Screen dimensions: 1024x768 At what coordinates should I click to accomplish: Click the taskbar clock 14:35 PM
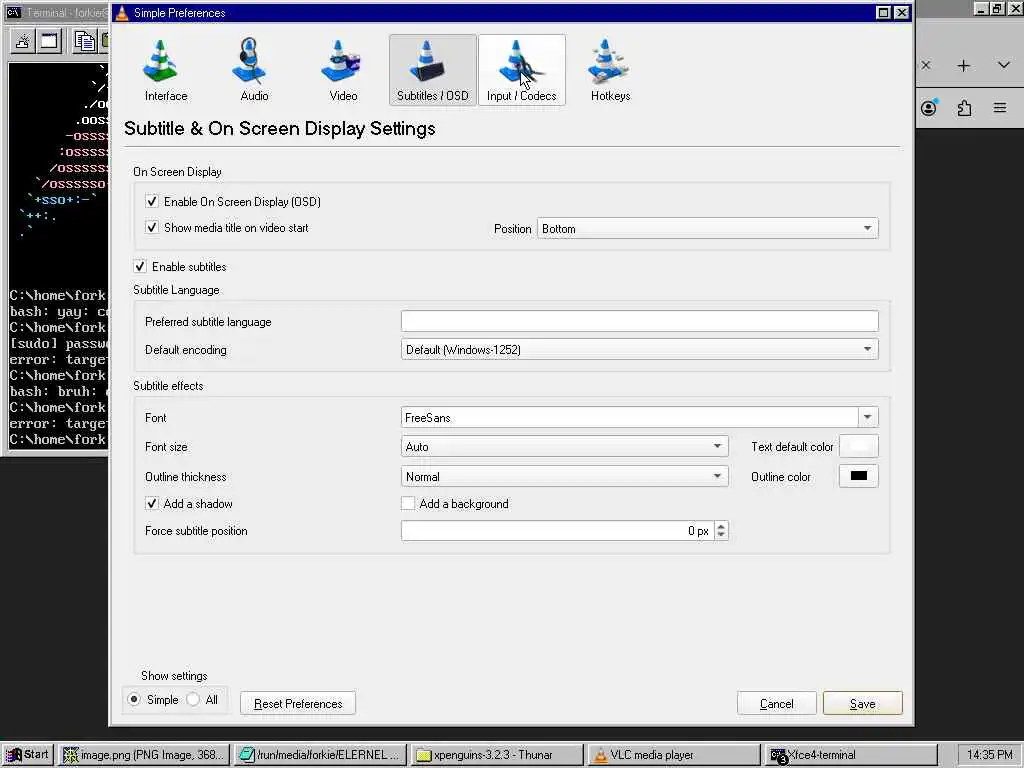point(989,754)
